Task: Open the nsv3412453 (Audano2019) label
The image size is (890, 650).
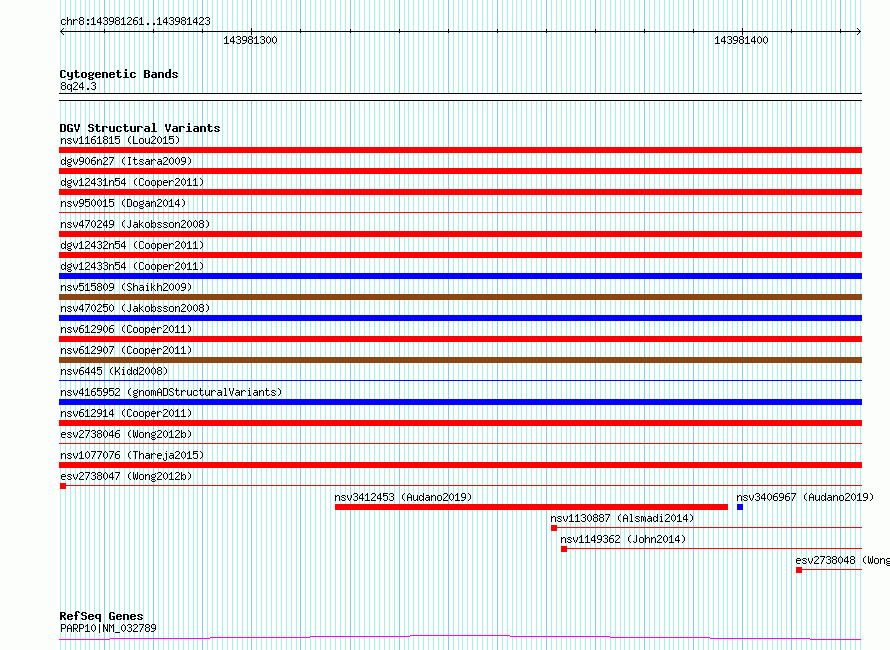Action: click(403, 497)
